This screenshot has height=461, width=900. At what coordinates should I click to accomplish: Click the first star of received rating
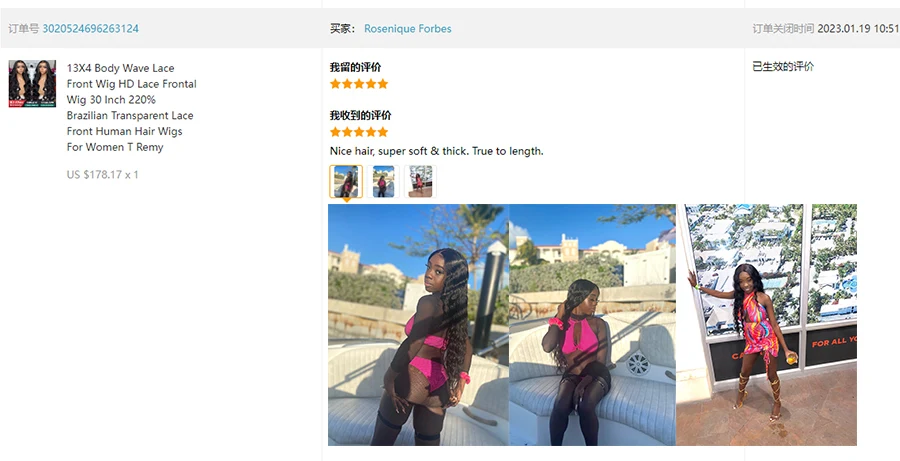[x=335, y=132]
